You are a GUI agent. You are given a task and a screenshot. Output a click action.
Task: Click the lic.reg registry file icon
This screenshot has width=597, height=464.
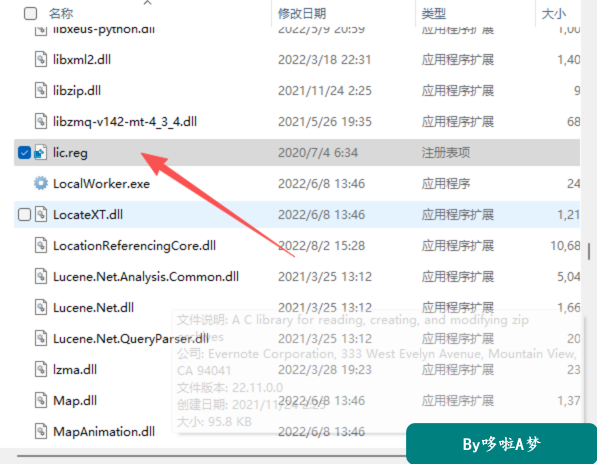(x=41, y=153)
